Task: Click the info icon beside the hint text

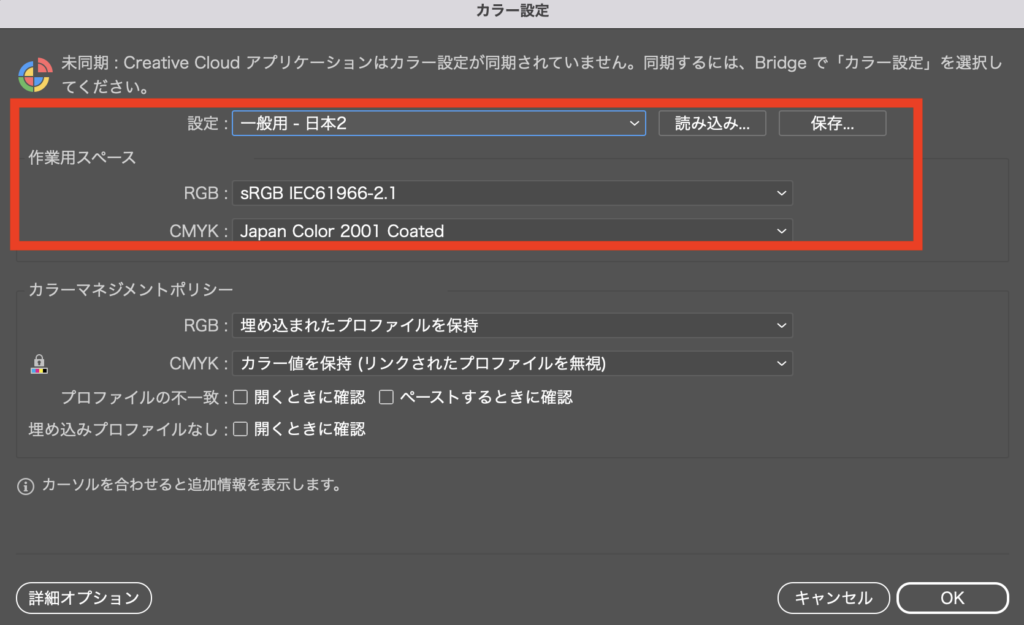Action: [26, 486]
